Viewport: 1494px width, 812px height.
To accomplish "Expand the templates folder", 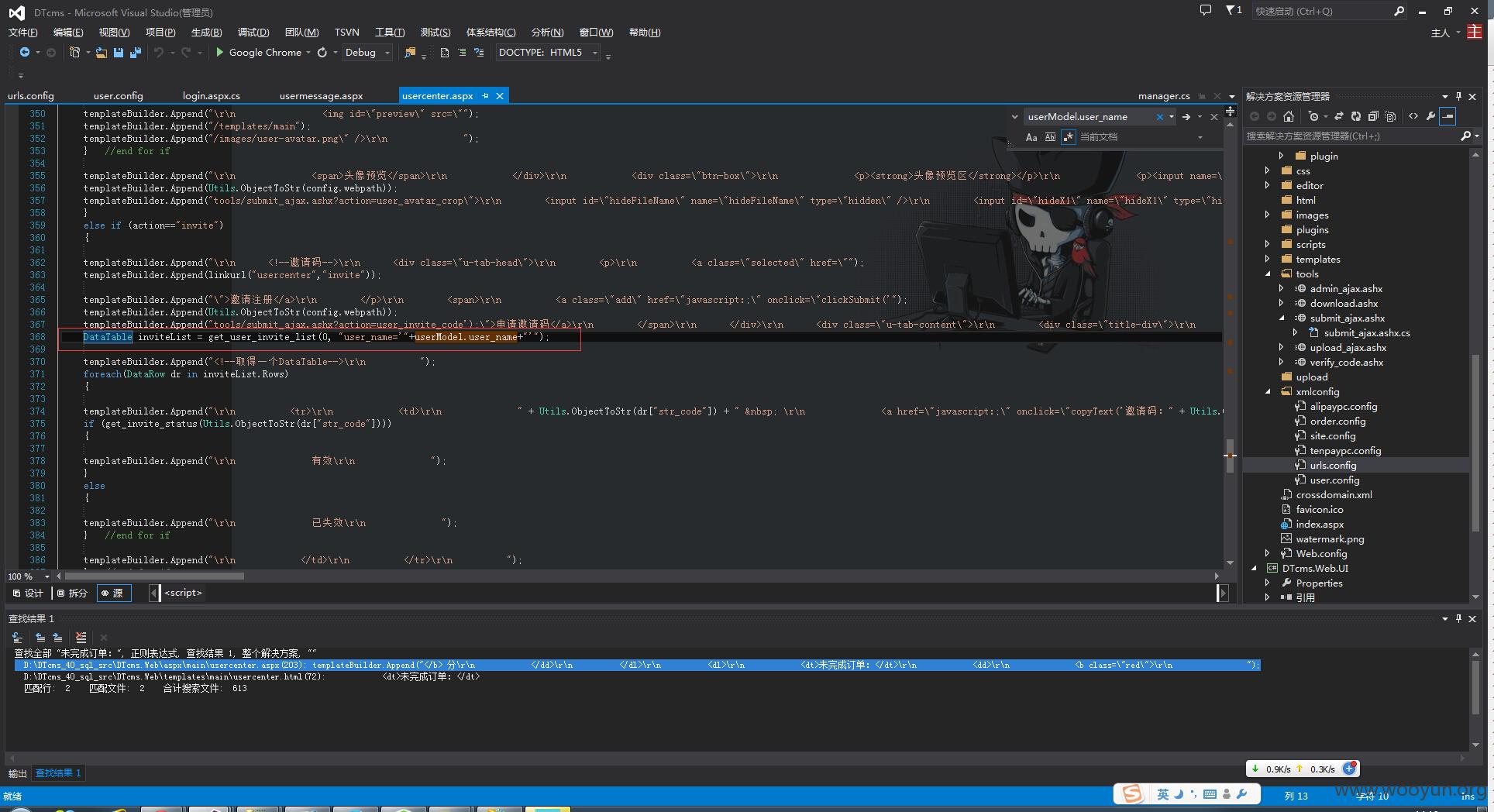I will 1268,259.
